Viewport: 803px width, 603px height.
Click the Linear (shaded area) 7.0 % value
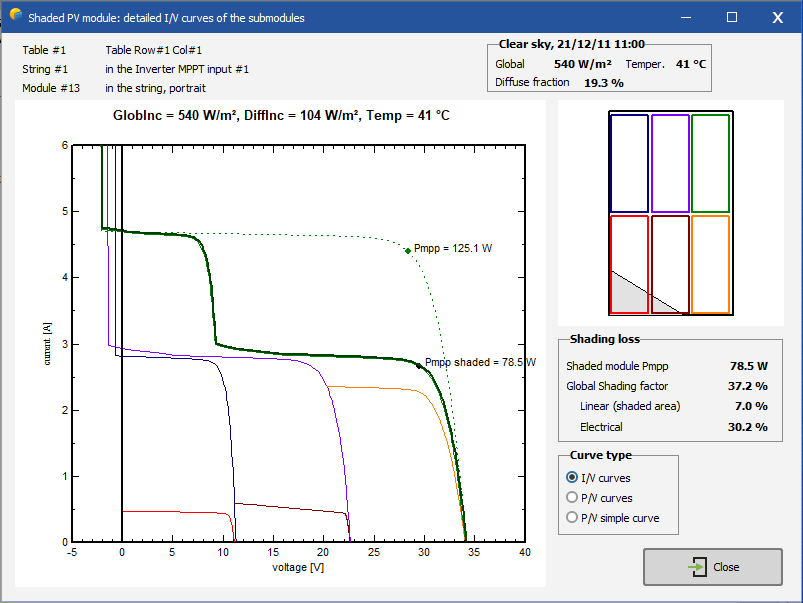751,406
